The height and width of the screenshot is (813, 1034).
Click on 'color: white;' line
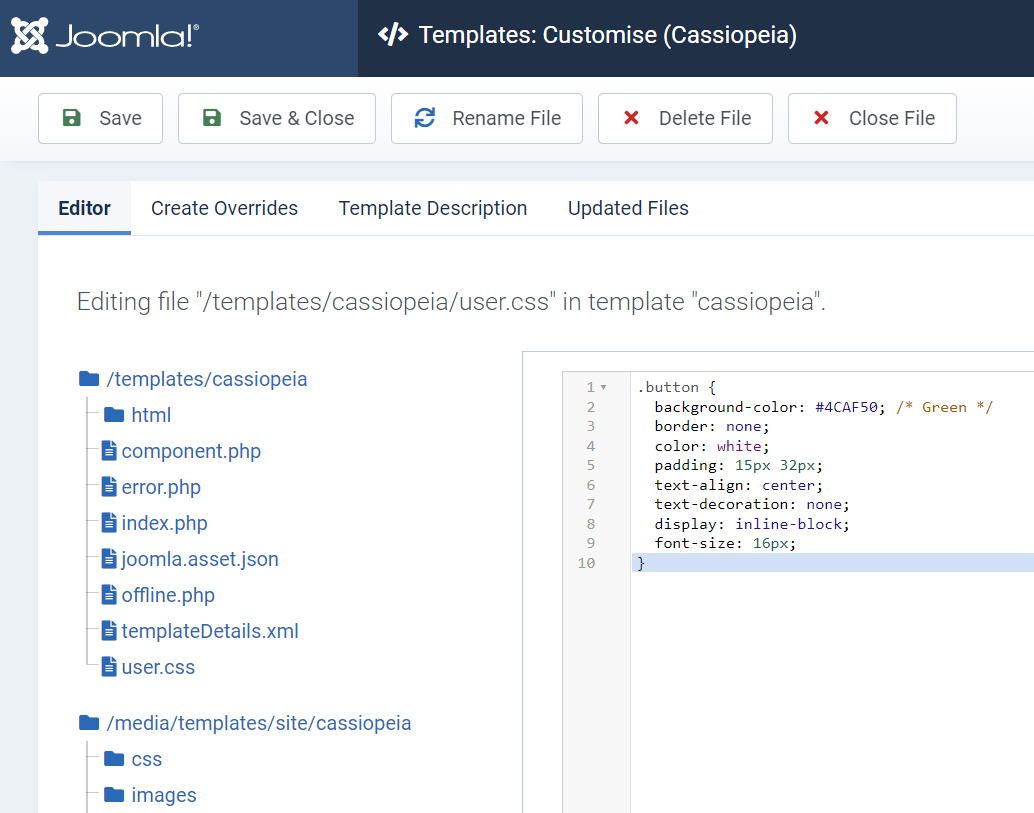(712, 446)
